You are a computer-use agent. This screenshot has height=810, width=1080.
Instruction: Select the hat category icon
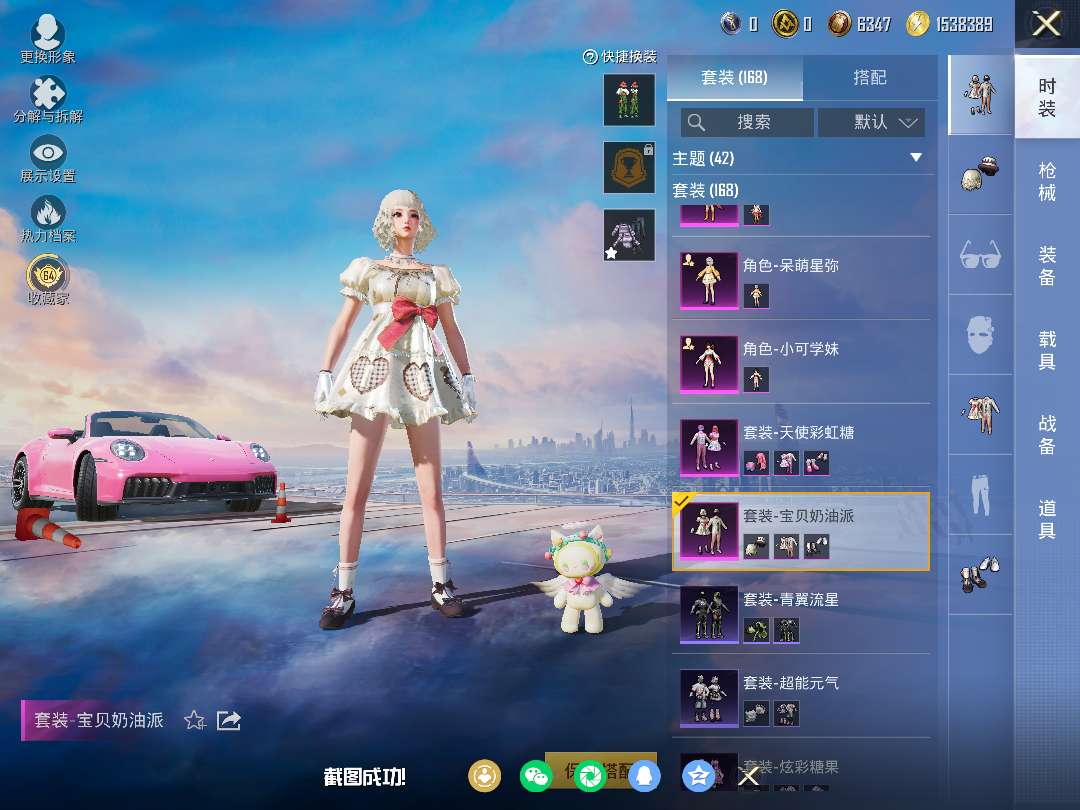tap(979, 174)
